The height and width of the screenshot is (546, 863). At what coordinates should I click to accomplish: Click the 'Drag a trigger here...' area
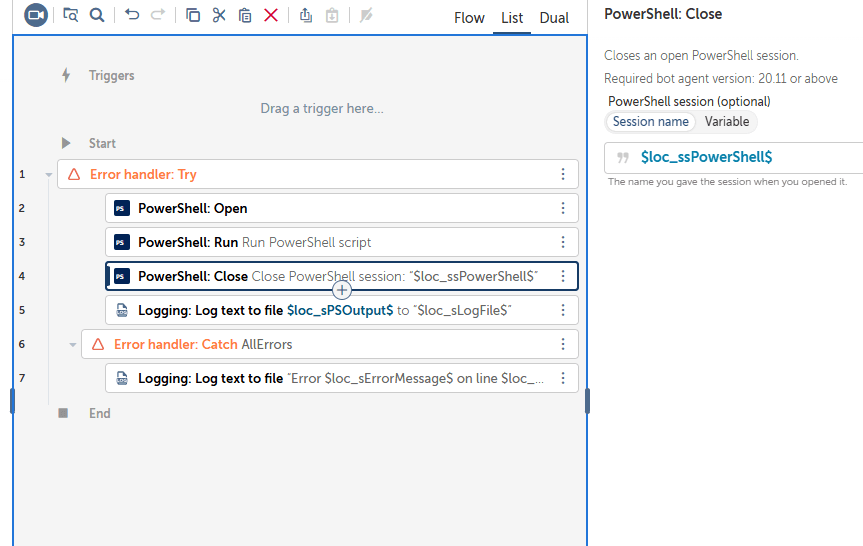pyautogui.click(x=322, y=108)
